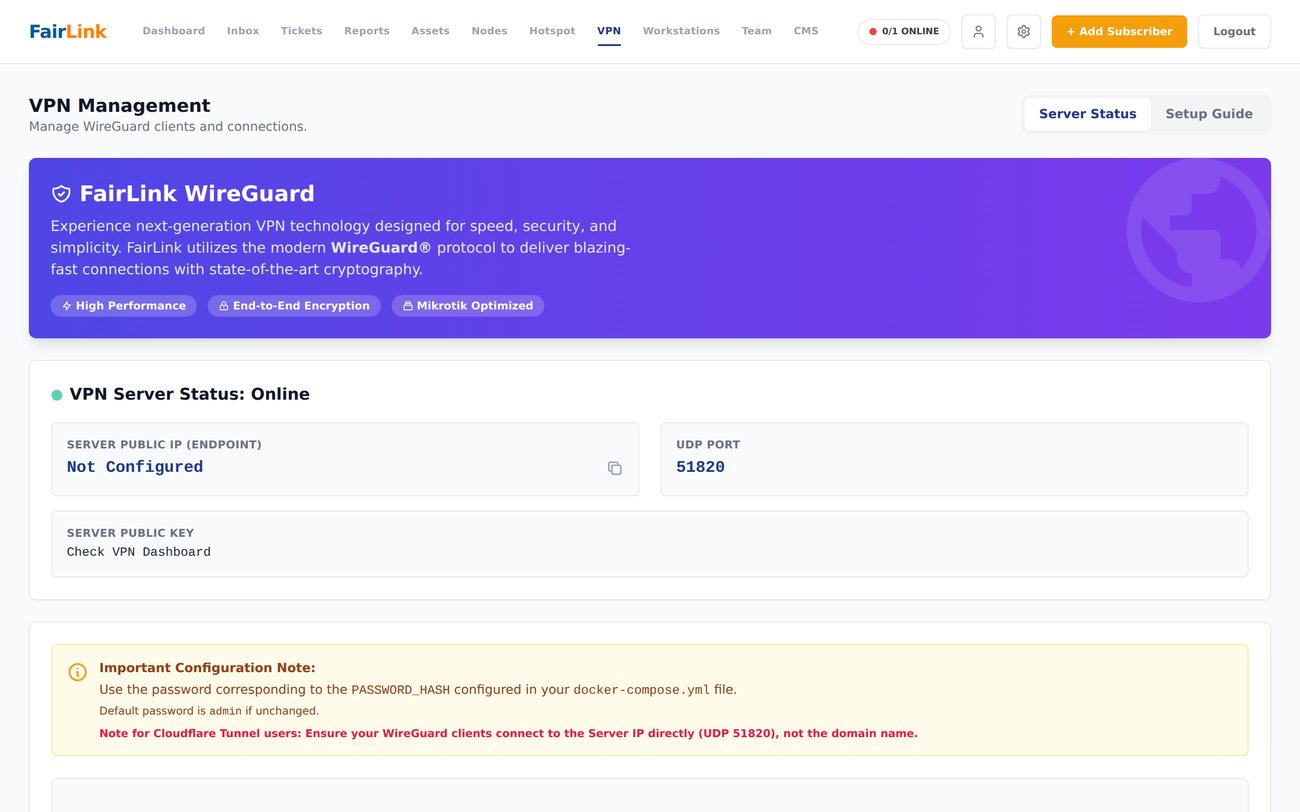Click the VPN Management page heading
The width and height of the screenshot is (1300, 812).
point(120,106)
